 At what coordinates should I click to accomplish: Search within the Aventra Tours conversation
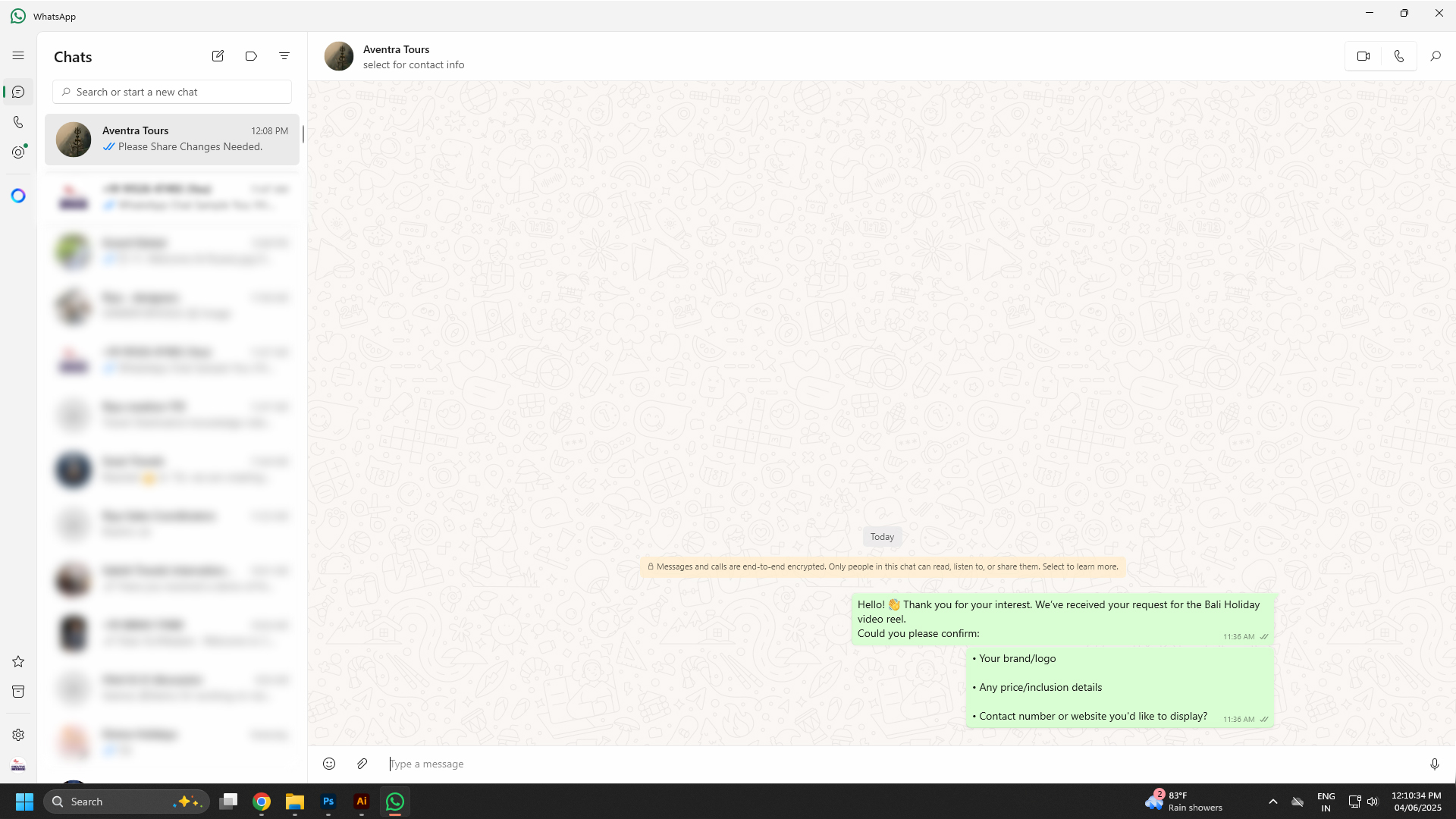coord(1436,56)
